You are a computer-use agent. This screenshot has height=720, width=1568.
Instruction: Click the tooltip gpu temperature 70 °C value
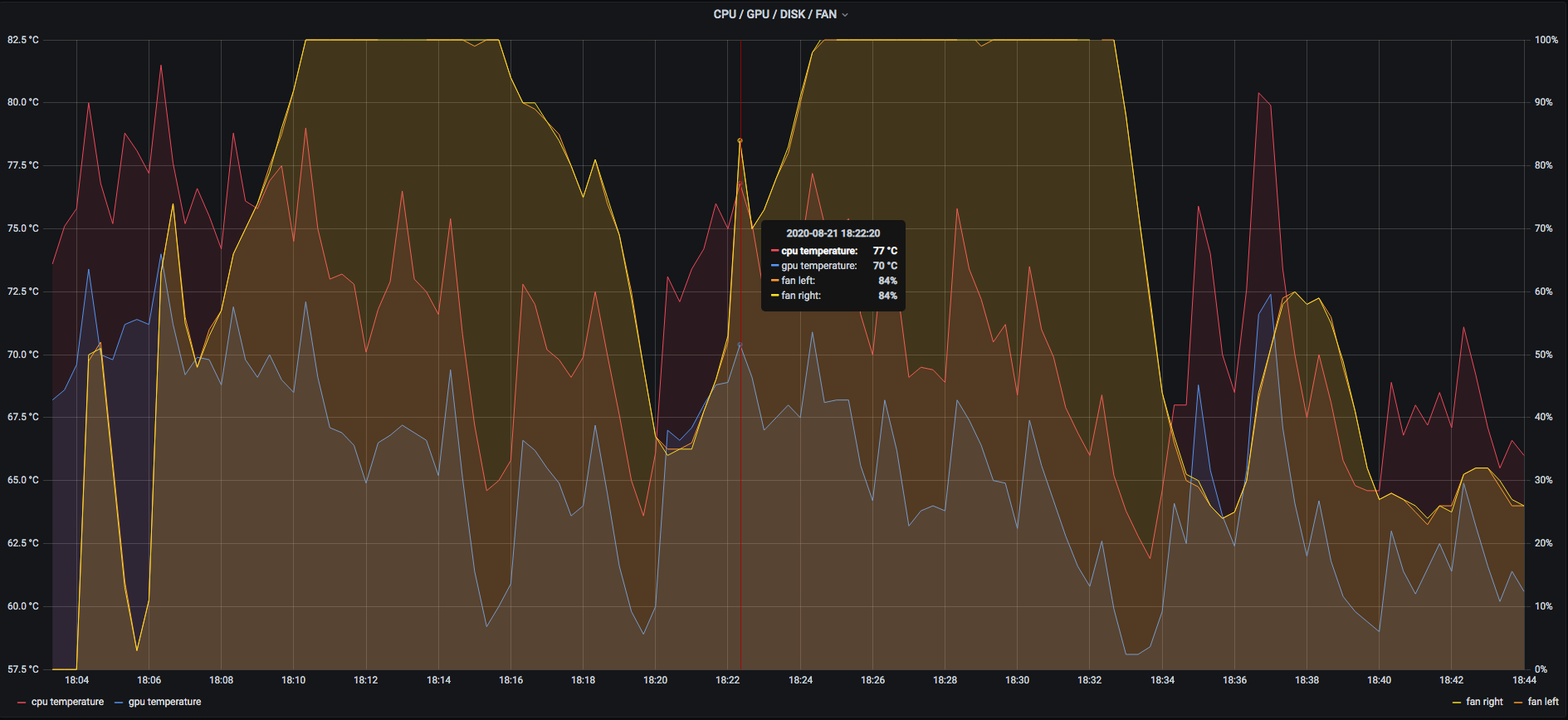coord(885,266)
